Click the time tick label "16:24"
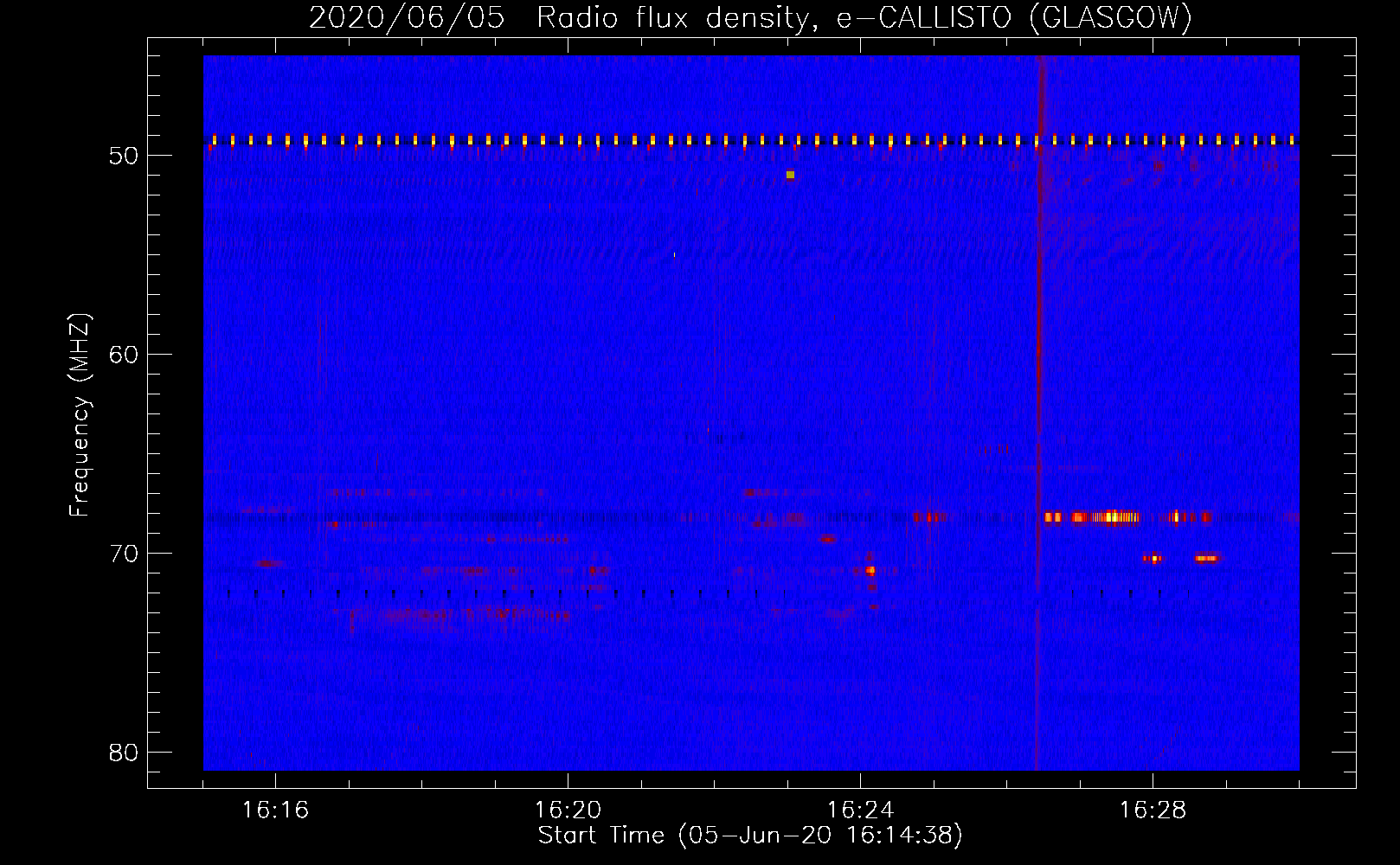 tap(860, 811)
